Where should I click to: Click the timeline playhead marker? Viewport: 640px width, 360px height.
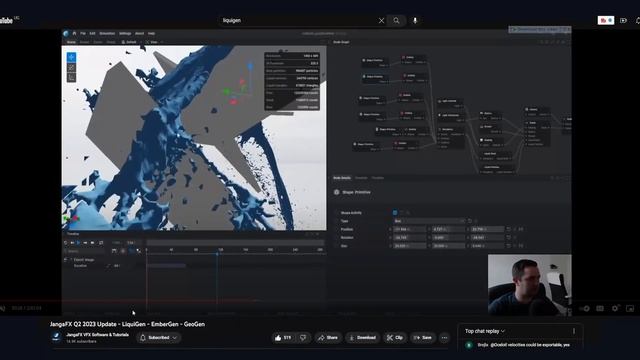pyautogui.click(x=217, y=254)
